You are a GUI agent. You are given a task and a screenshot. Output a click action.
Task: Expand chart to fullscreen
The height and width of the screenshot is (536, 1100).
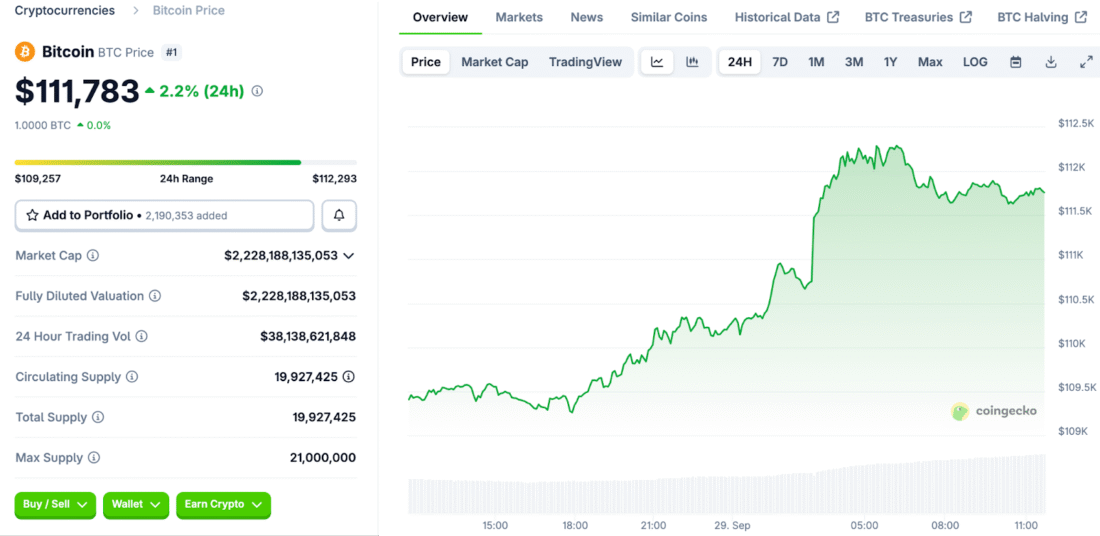[x=1086, y=62]
